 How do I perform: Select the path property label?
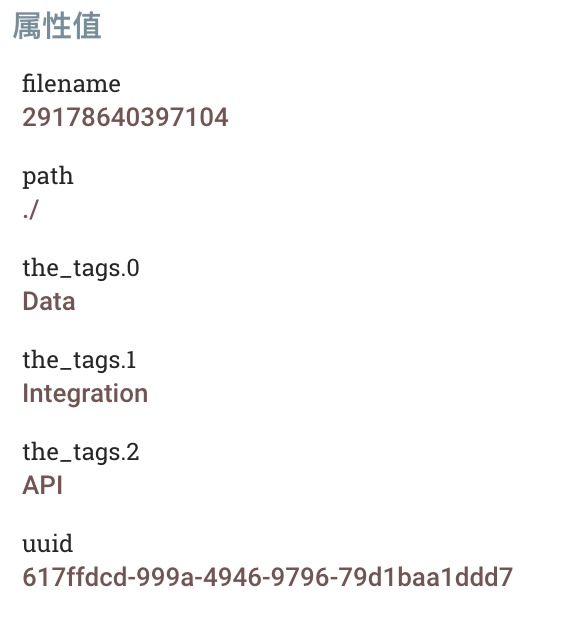click(48, 176)
